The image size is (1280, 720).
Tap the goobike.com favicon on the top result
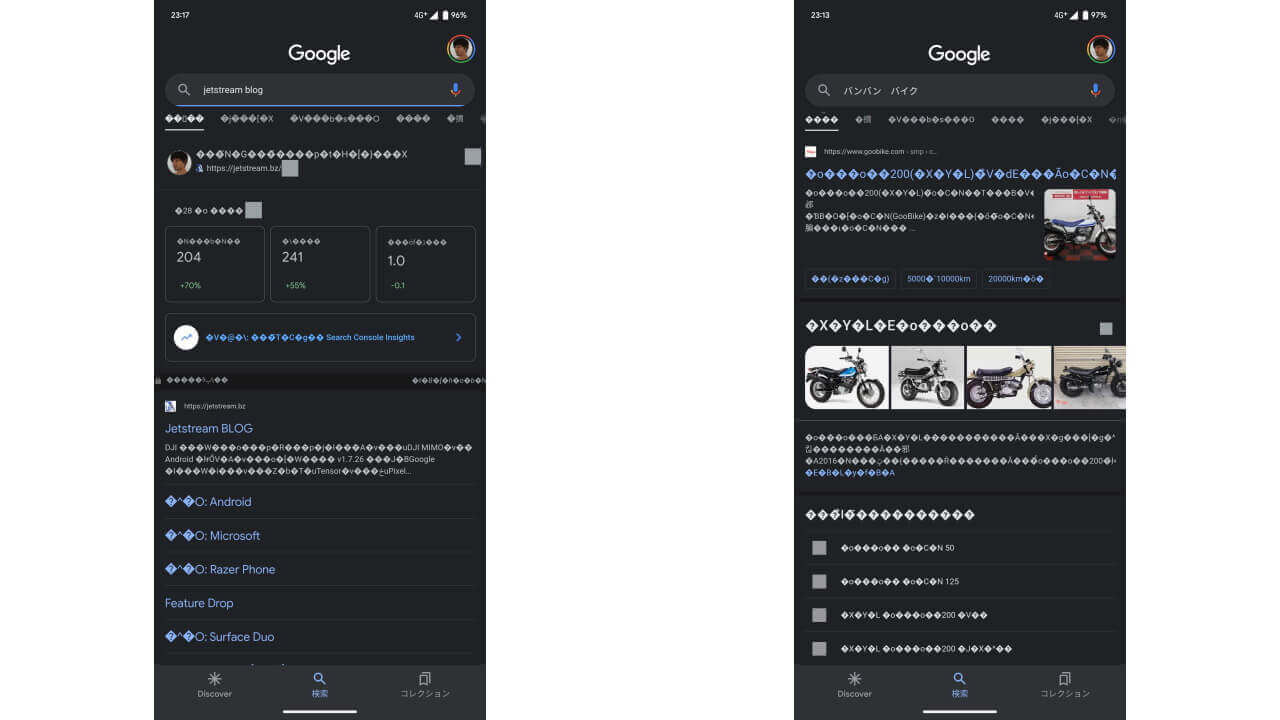point(811,151)
